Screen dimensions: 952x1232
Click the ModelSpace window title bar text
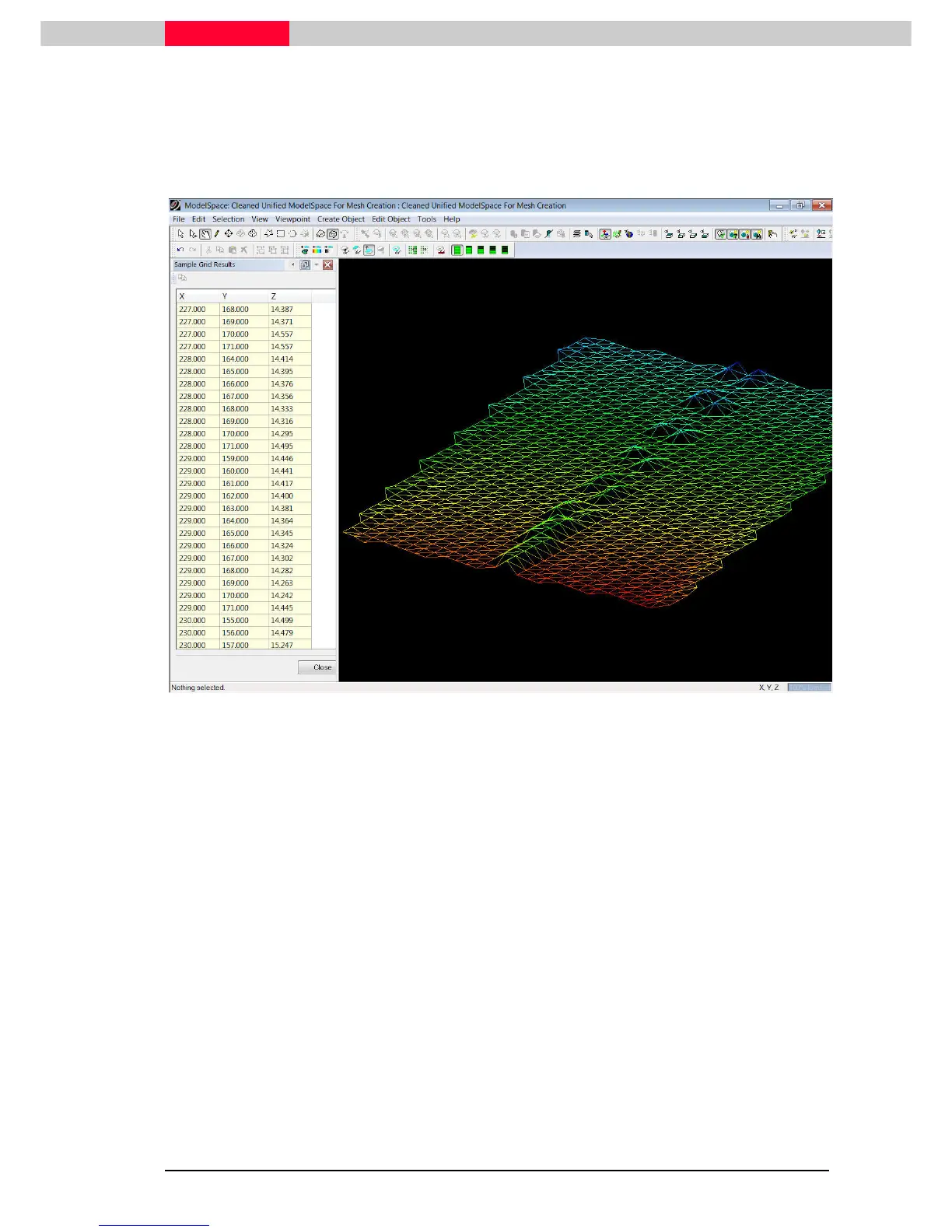point(375,205)
